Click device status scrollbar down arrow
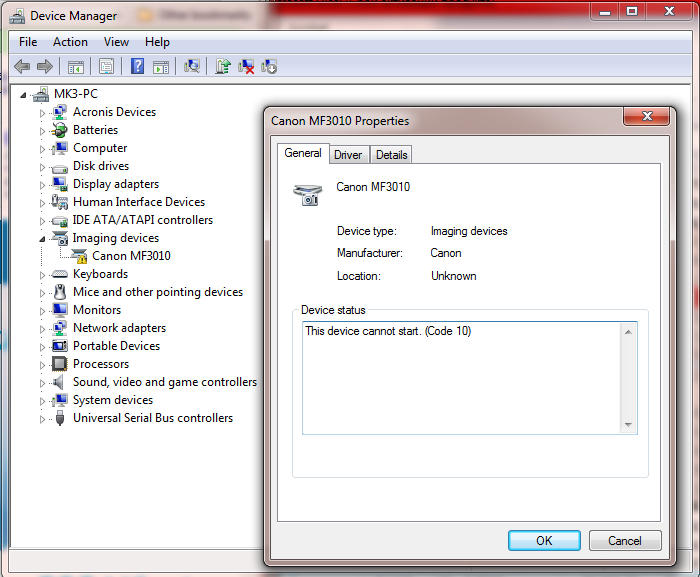 [x=628, y=424]
